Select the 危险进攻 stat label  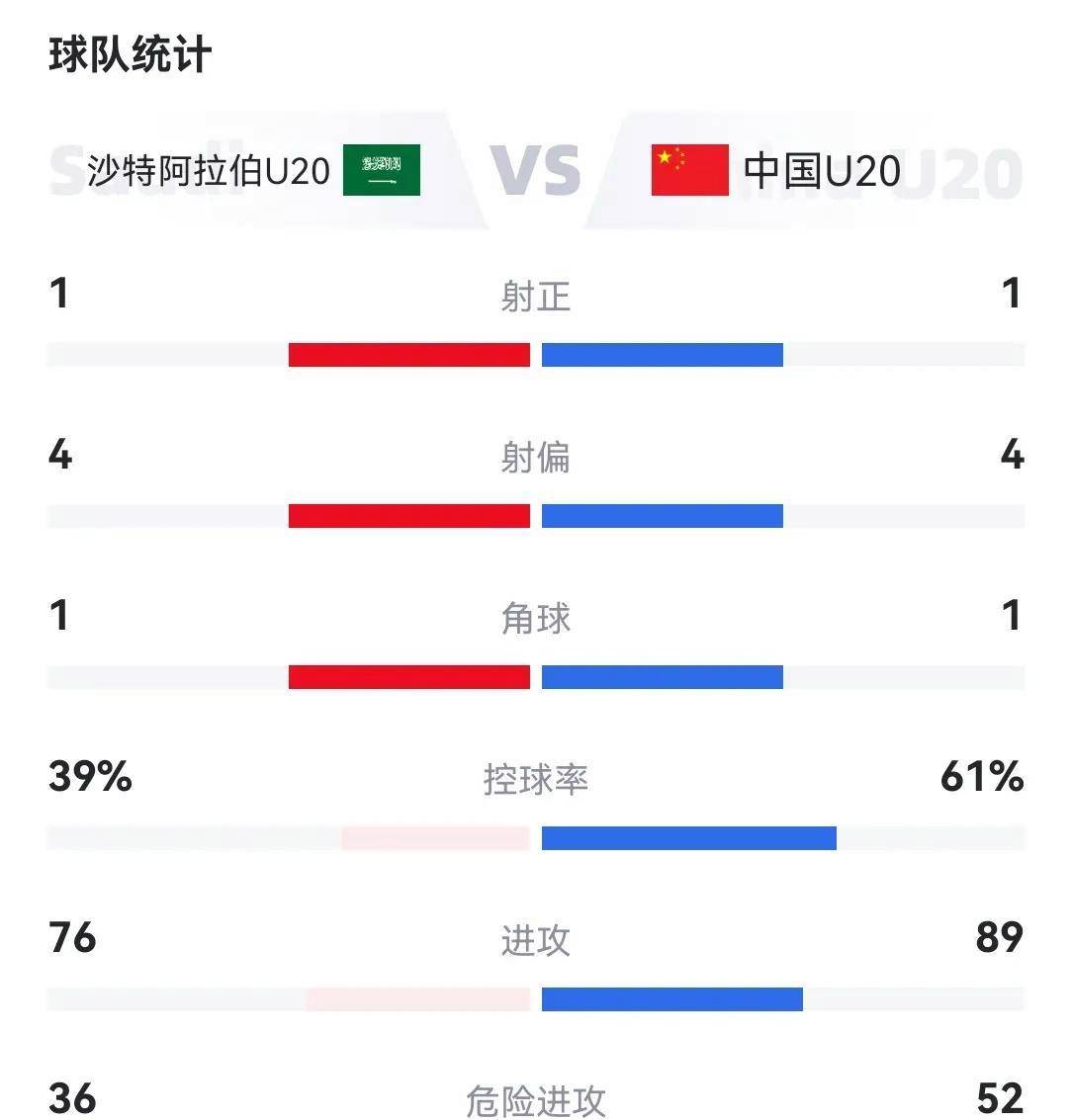click(535, 1100)
